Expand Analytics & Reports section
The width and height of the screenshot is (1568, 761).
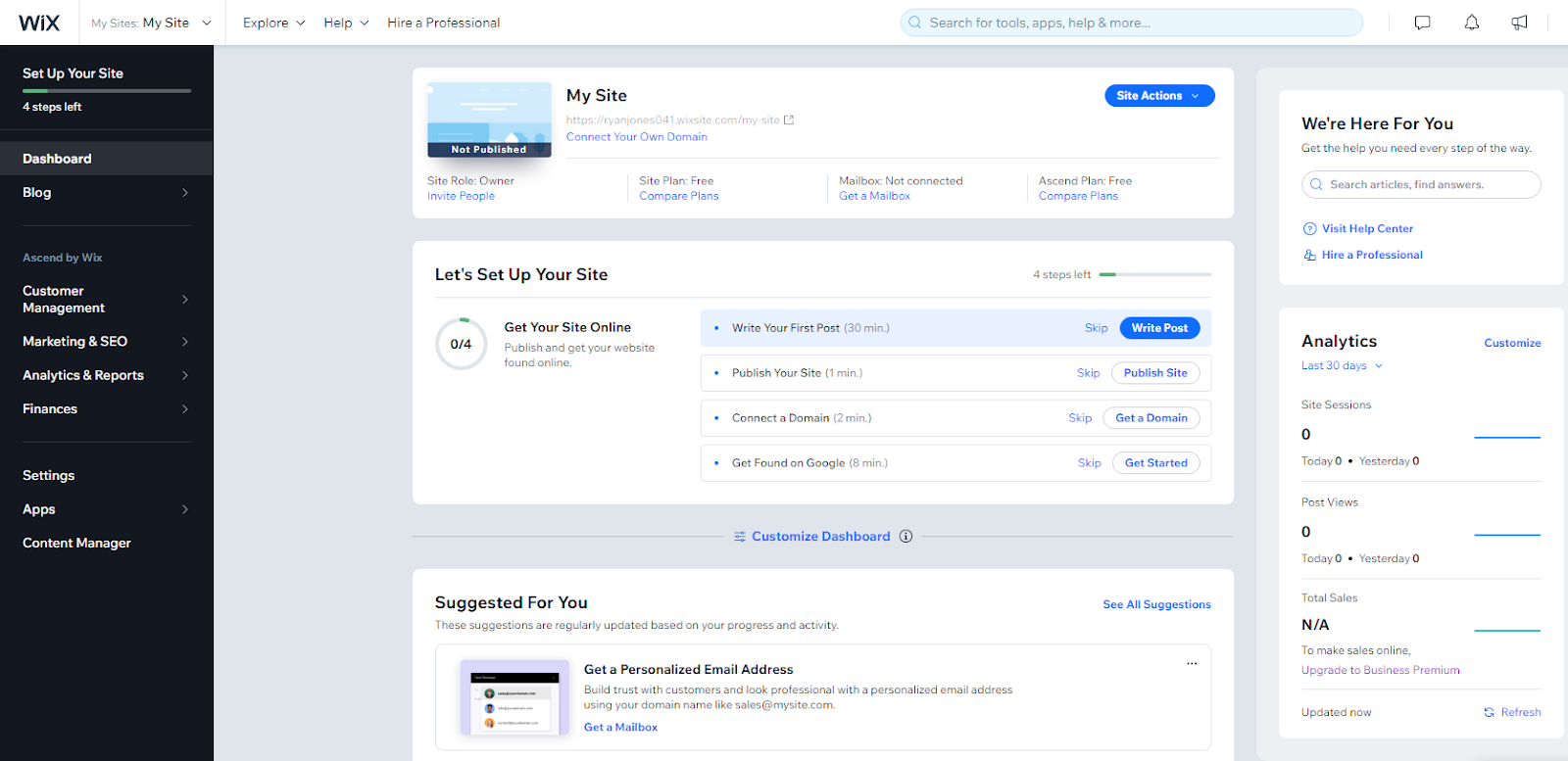[x=106, y=375]
